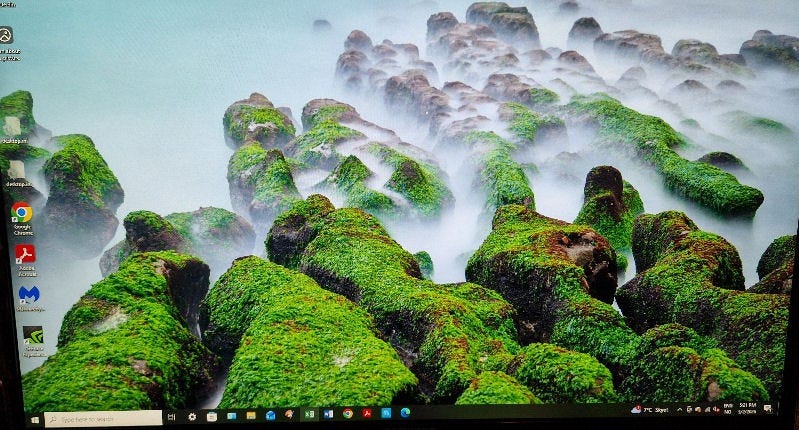Viewport: 799px width, 430px height.
Task: Open the Mail app on the taskbar
Action: (271, 415)
